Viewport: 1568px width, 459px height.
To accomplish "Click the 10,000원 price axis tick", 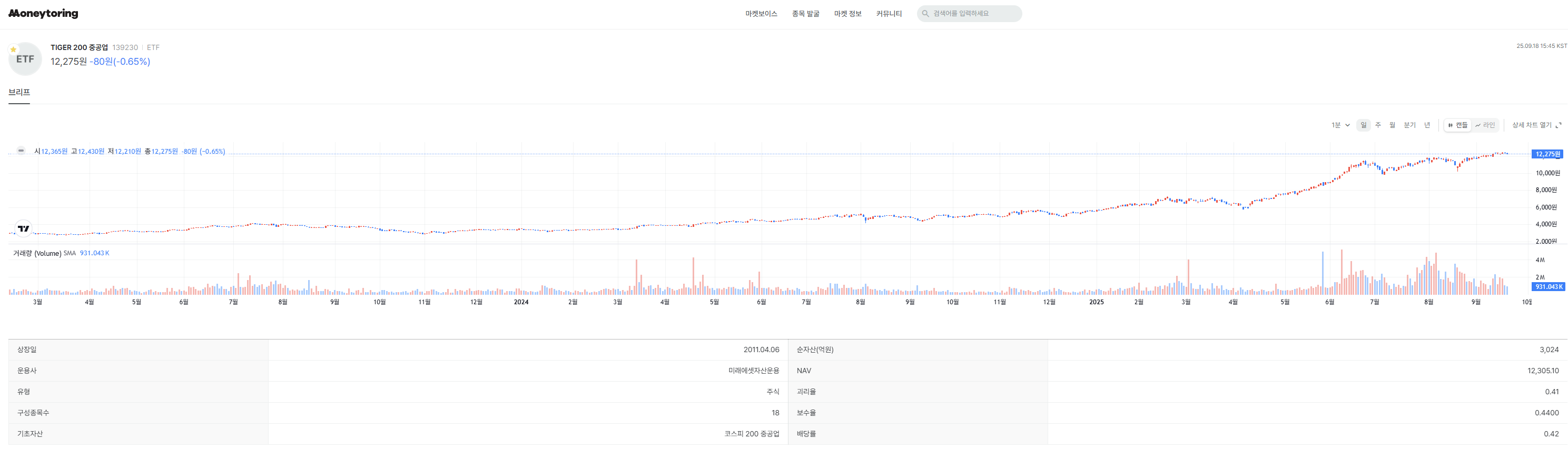I will 1547,173.
